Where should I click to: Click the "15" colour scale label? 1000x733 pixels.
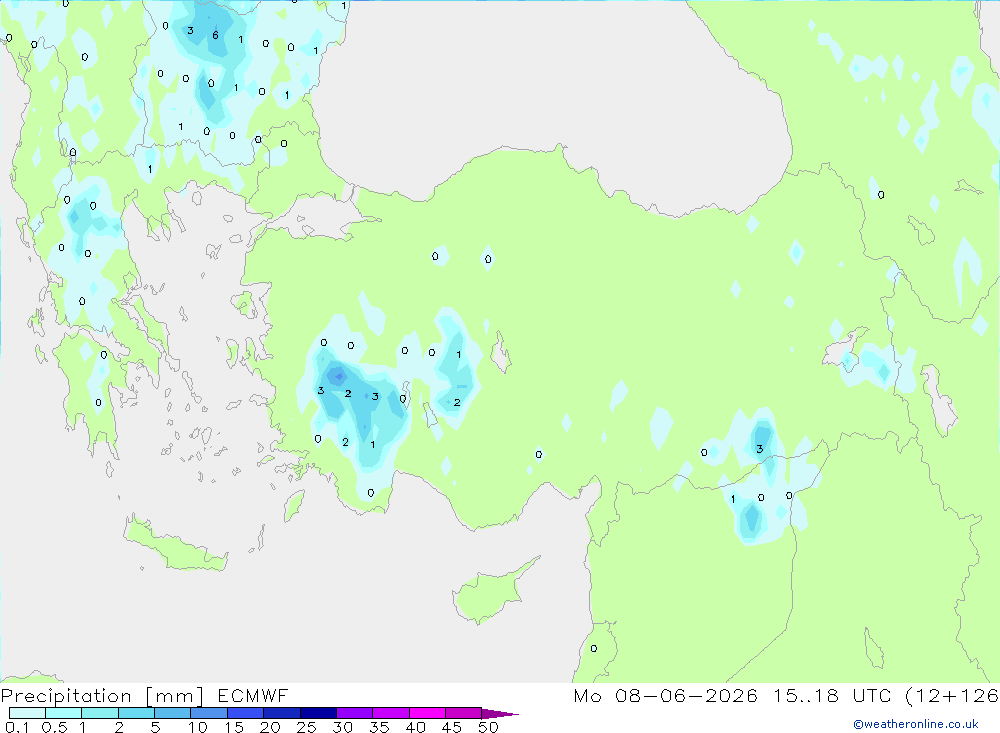point(234,727)
